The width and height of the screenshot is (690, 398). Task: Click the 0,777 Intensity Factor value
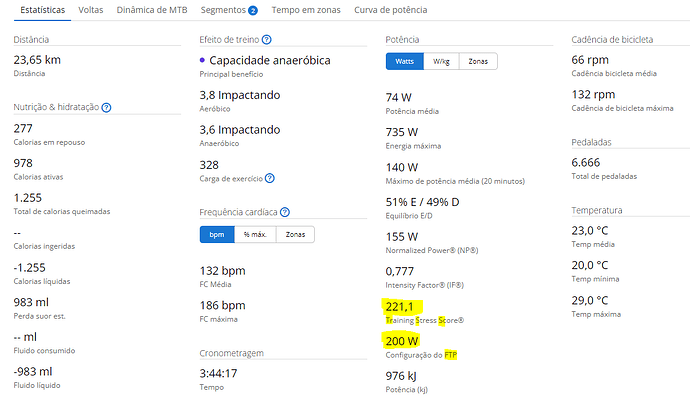tap(400, 271)
